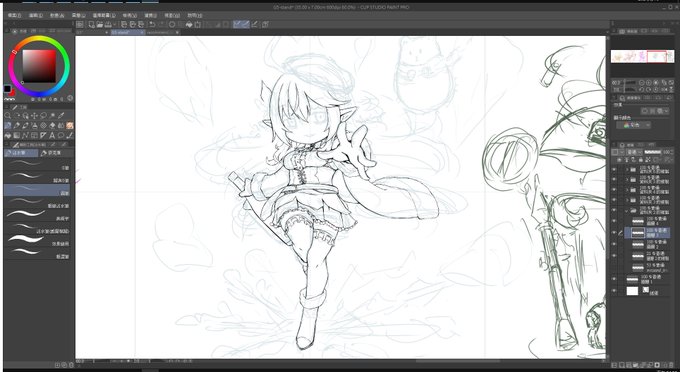Toggle visibility of layer 圖層 1

coord(614,279)
